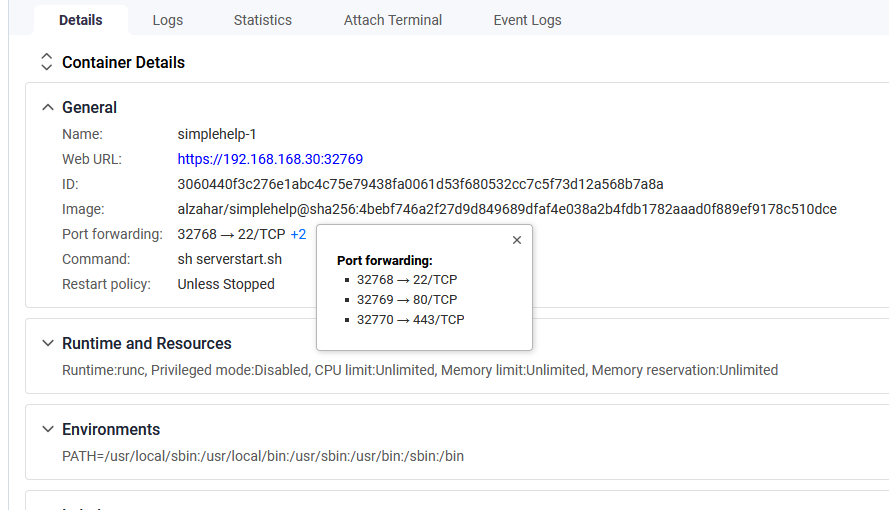
Task: Click the container ID value text
Action: coord(420,184)
